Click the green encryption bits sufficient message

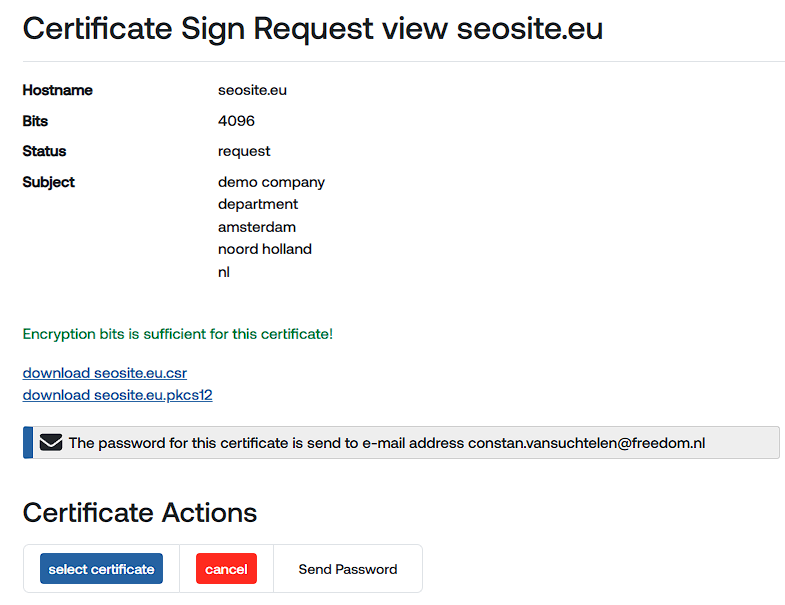click(177, 334)
